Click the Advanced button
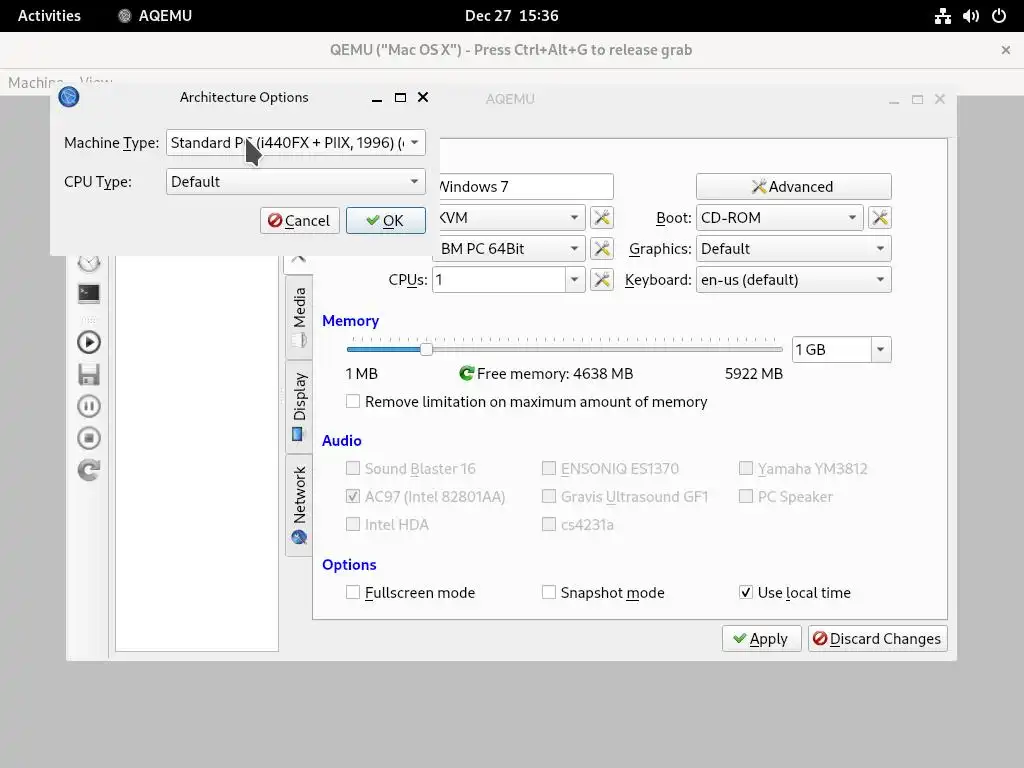 tap(793, 187)
